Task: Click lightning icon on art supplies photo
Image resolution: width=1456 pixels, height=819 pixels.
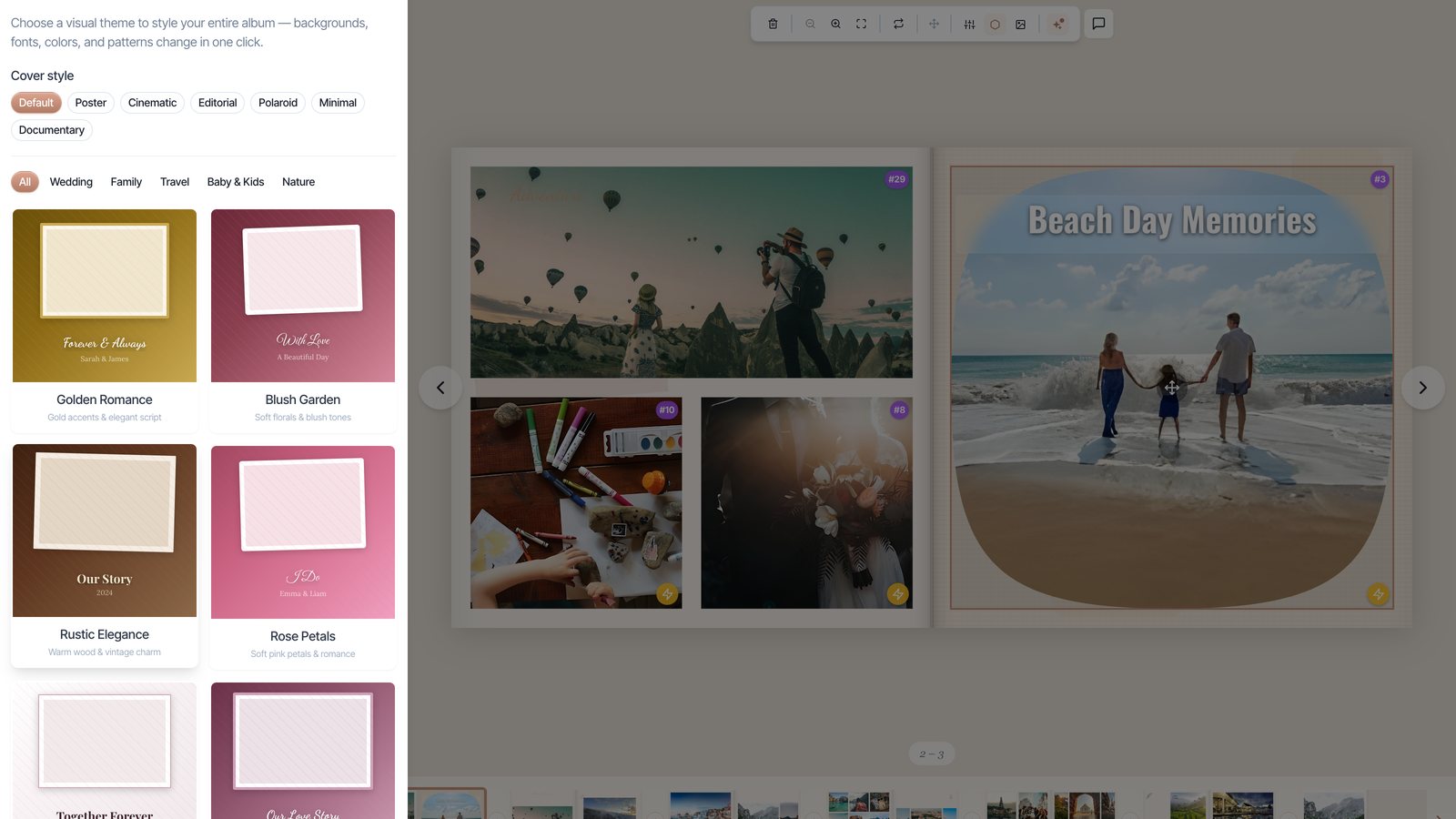Action: 667,594
